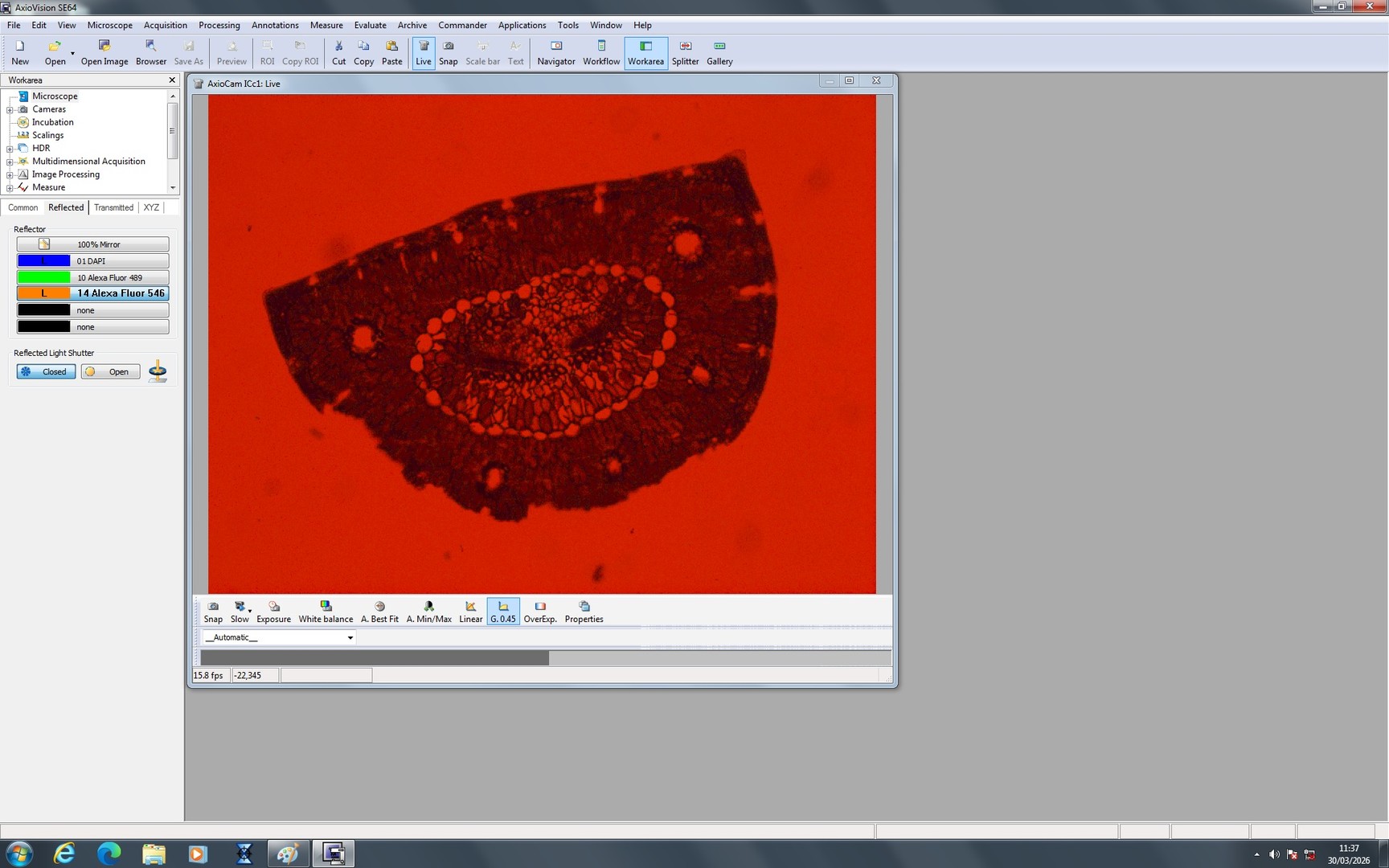
Task: Launch the image Browser
Action: [x=150, y=52]
